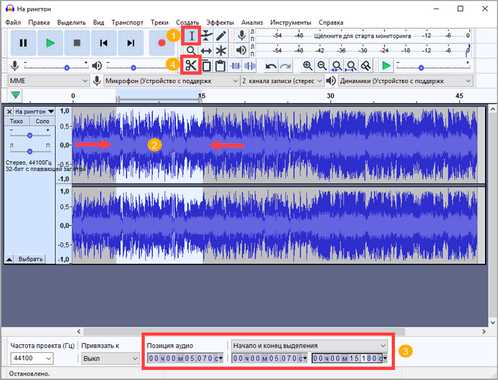Undo the last action
Screen dimensions: 498x380
pyautogui.click(x=271, y=66)
